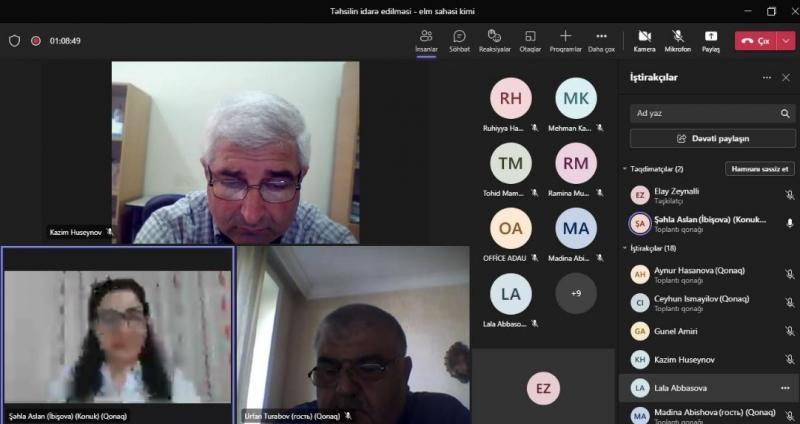Select Kazim Huseynov video feed
Viewport: 800px width, 424px height.
235,153
